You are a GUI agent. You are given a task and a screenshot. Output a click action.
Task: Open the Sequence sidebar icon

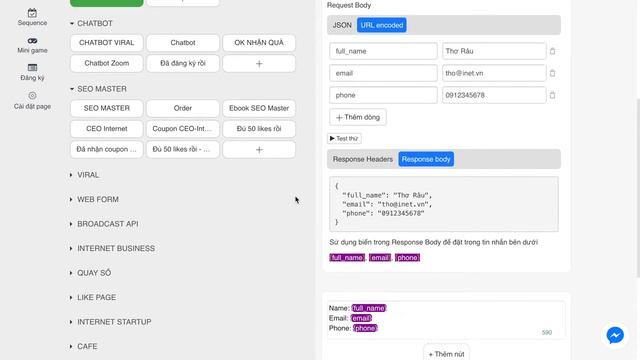pos(32,18)
